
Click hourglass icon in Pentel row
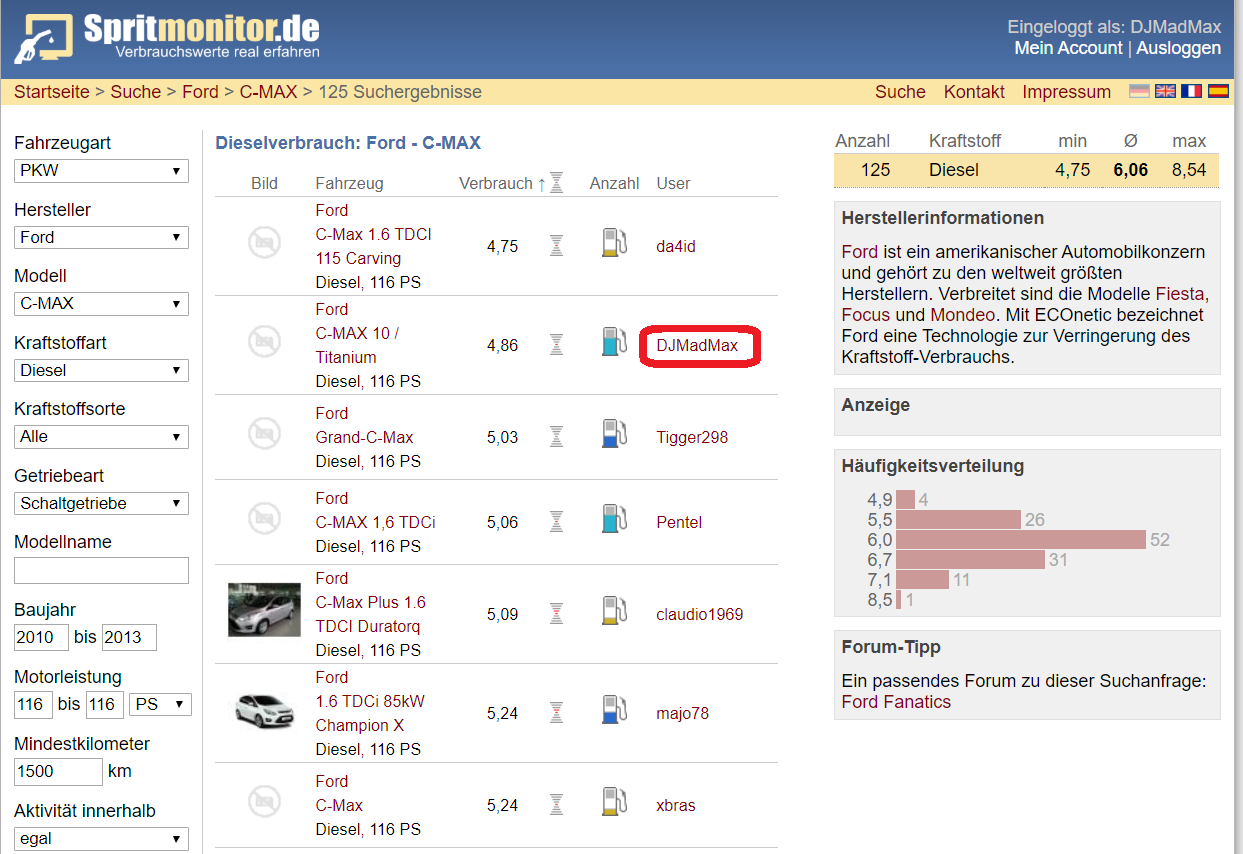click(x=557, y=522)
